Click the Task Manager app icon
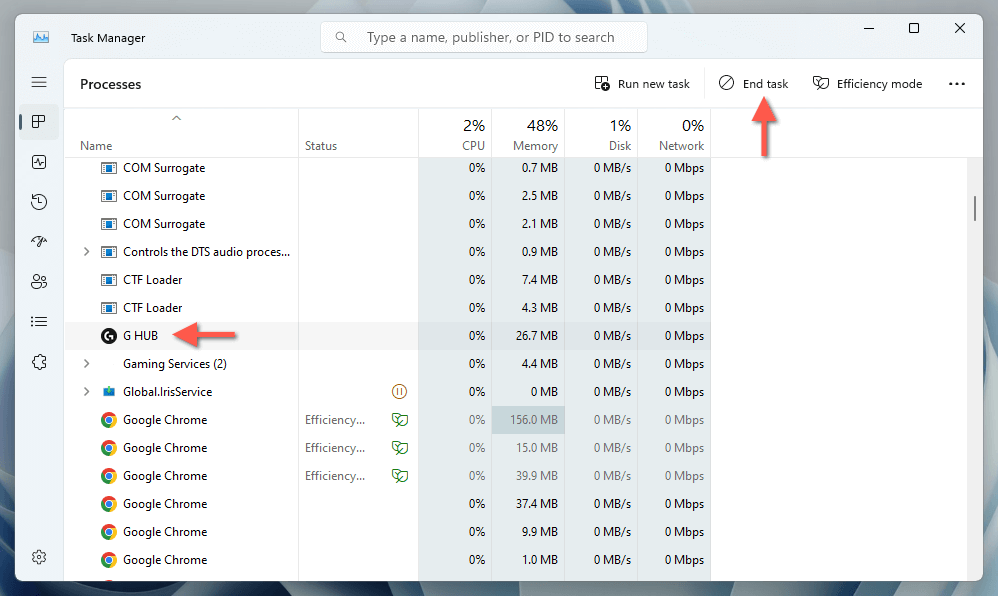Viewport: 998px width, 596px height. click(x=41, y=38)
